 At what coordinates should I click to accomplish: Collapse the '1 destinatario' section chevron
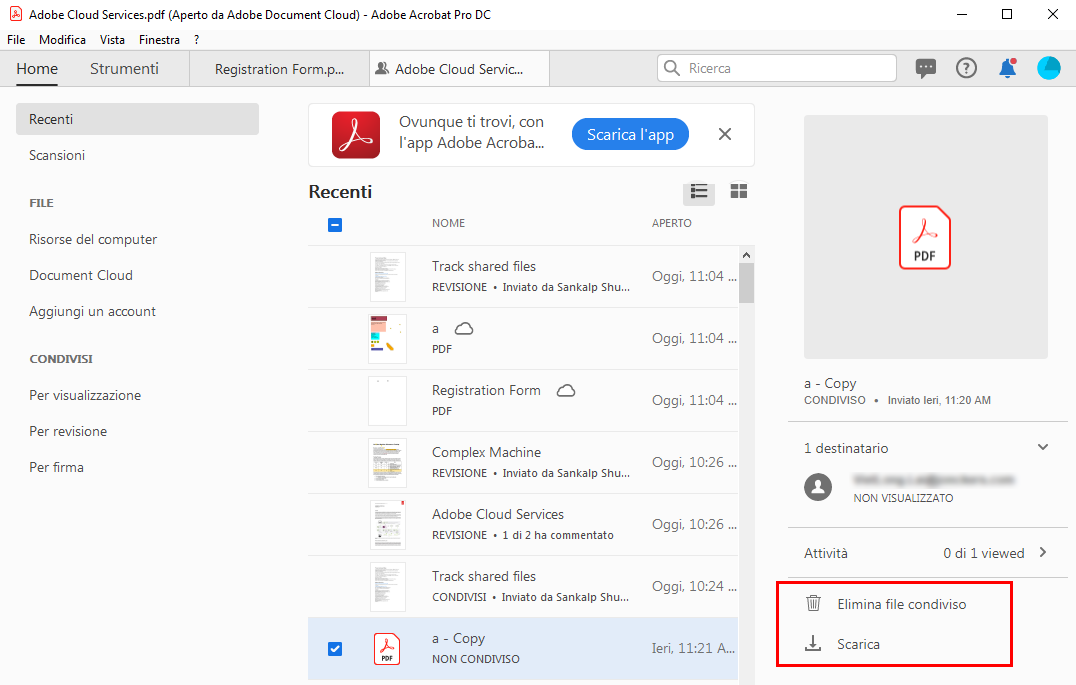click(x=1043, y=447)
